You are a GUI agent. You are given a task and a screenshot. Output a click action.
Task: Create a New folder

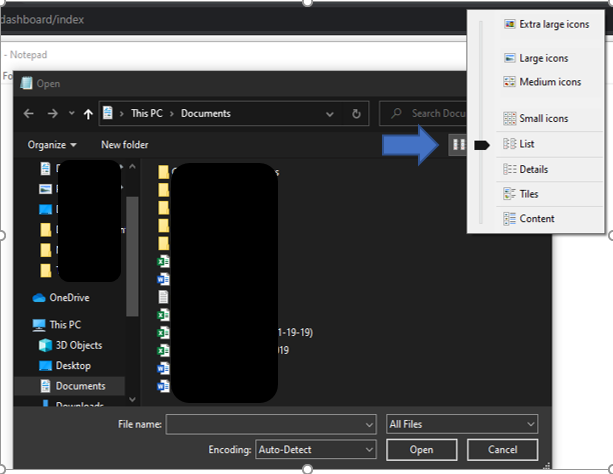point(125,145)
